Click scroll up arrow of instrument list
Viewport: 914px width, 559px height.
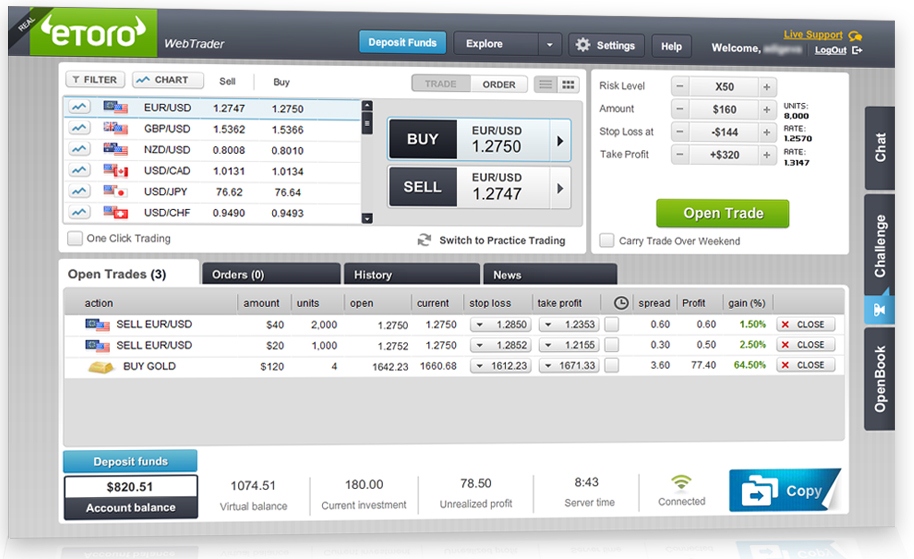point(367,106)
